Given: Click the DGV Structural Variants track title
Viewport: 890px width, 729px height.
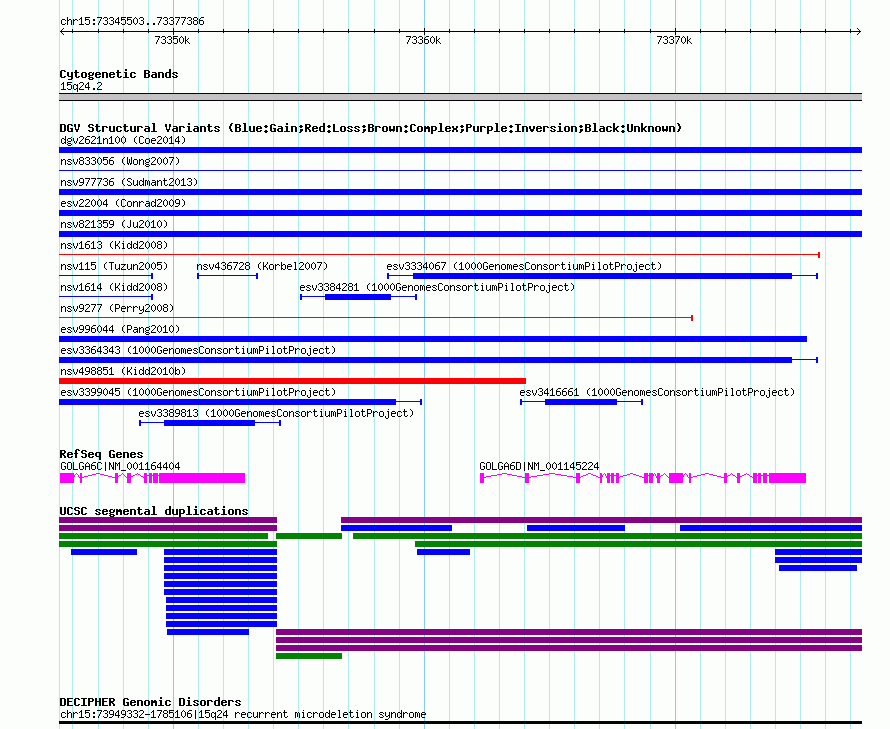Looking at the screenshot, I should point(371,128).
